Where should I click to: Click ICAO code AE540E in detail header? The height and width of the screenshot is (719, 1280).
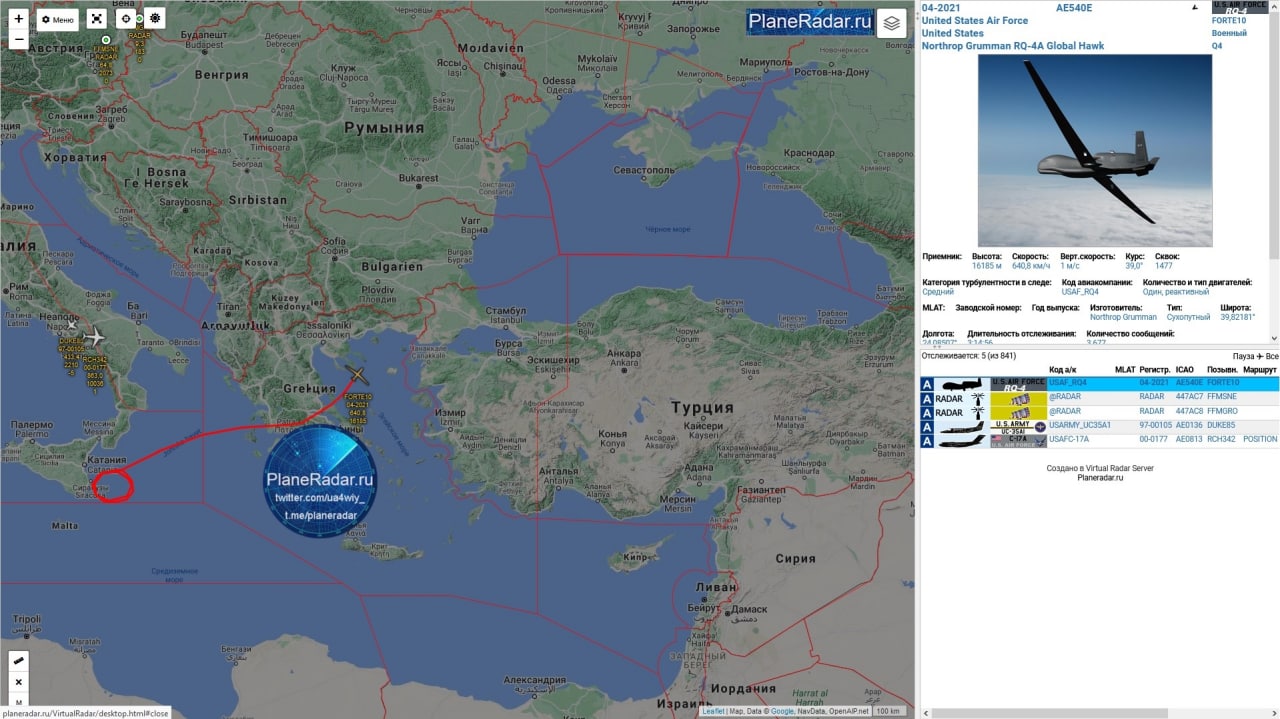coord(1074,8)
